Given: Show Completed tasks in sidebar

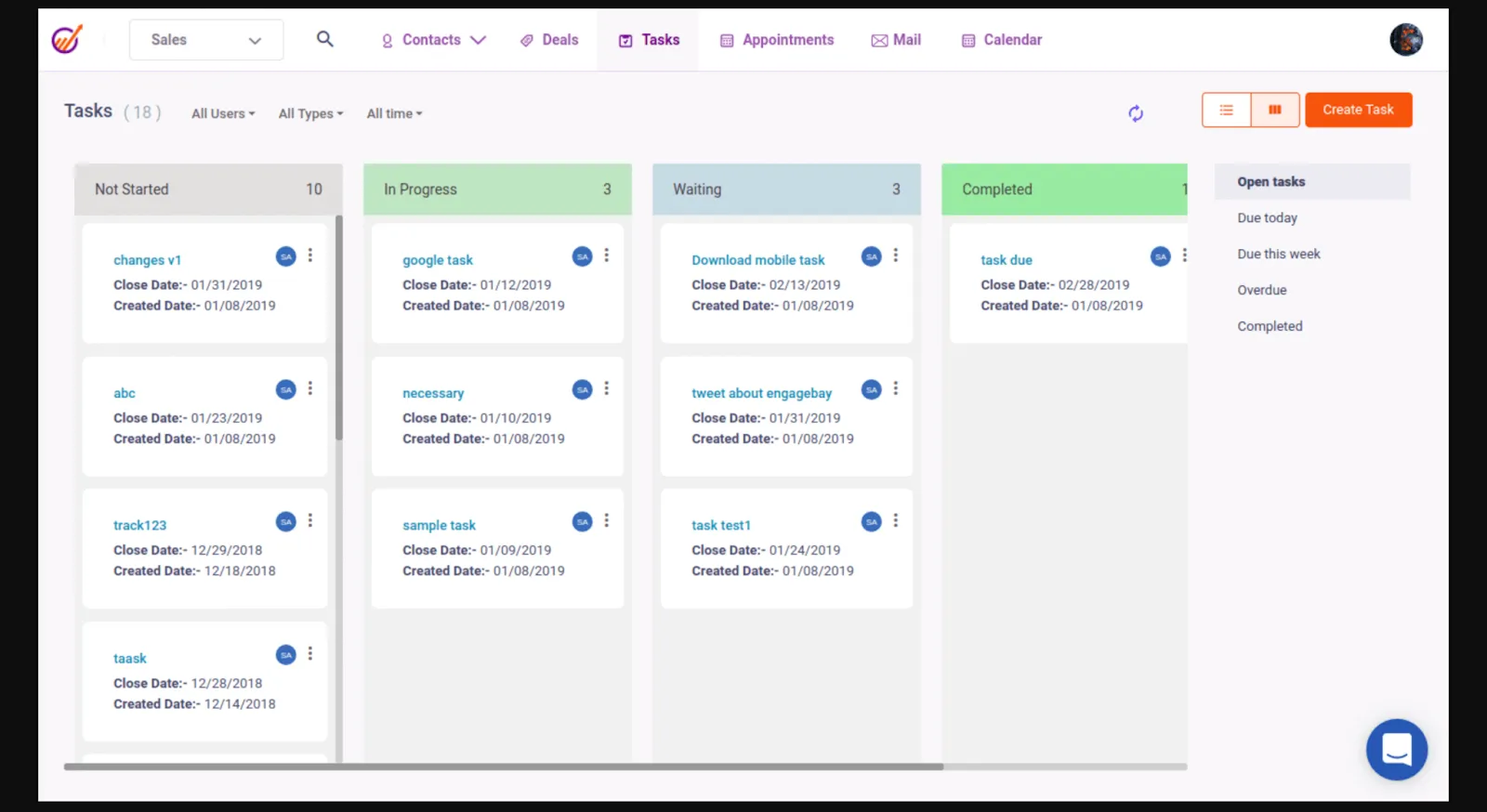Looking at the screenshot, I should coord(1270,326).
